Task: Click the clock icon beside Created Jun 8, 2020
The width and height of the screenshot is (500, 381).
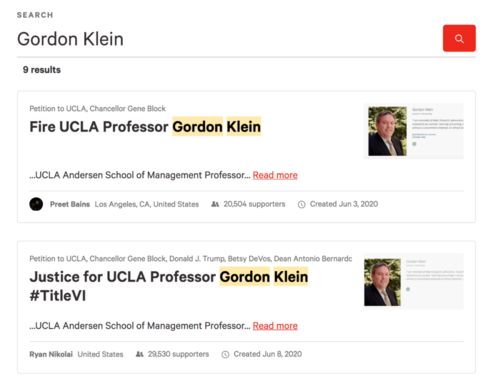Action: [x=225, y=354]
